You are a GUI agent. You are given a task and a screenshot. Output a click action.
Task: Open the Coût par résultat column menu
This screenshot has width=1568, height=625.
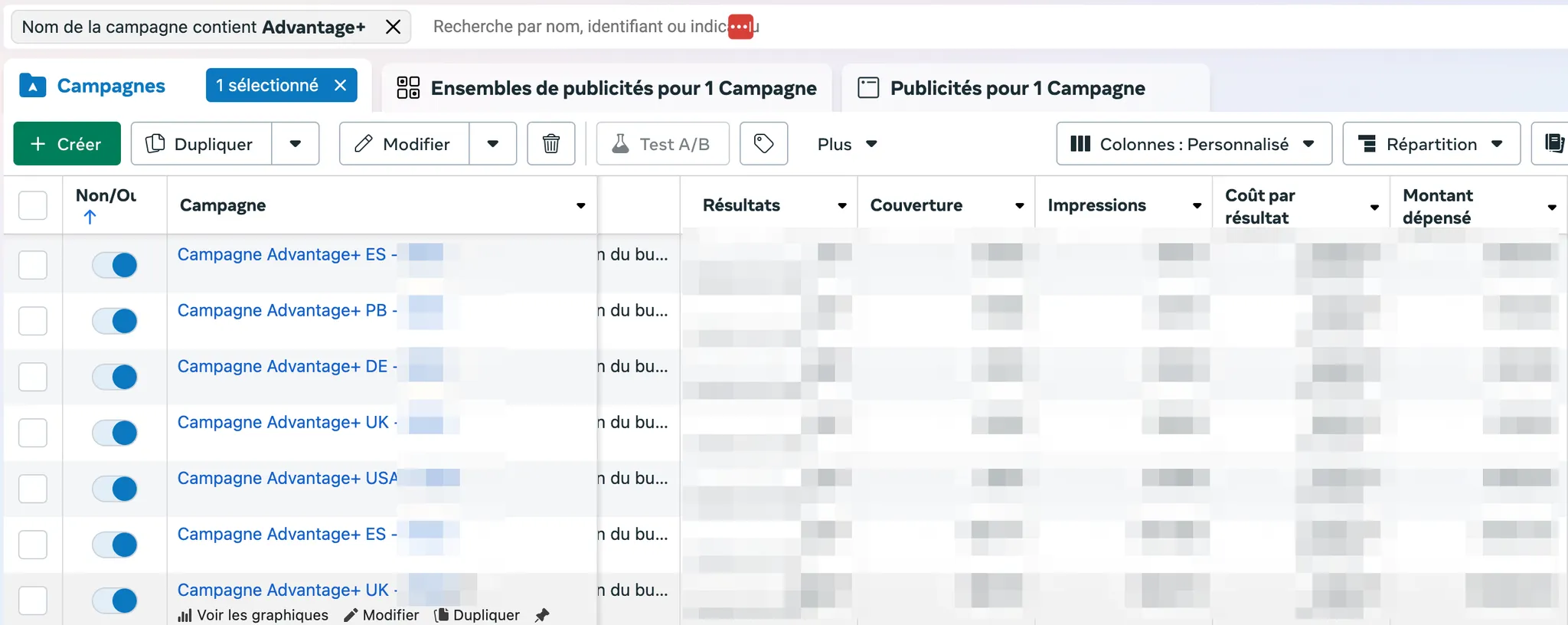pos(1374,207)
